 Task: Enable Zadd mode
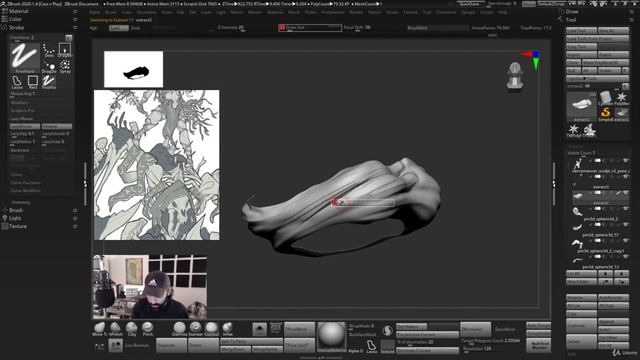pos(119,28)
